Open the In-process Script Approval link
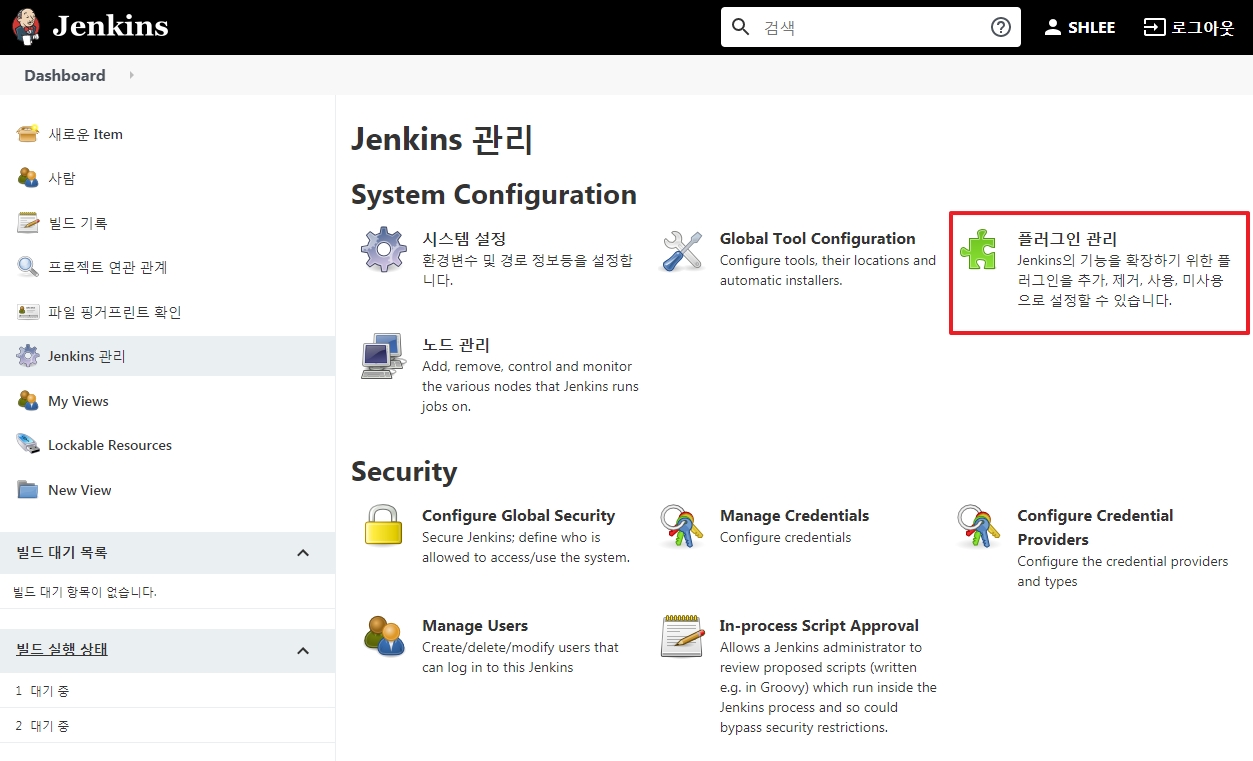The height and width of the screenshot is (761, 1253). [x=819, y=626]
